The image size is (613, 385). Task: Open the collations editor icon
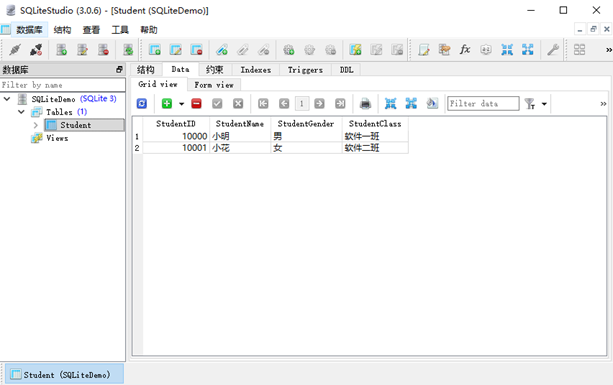click(486, 50)
